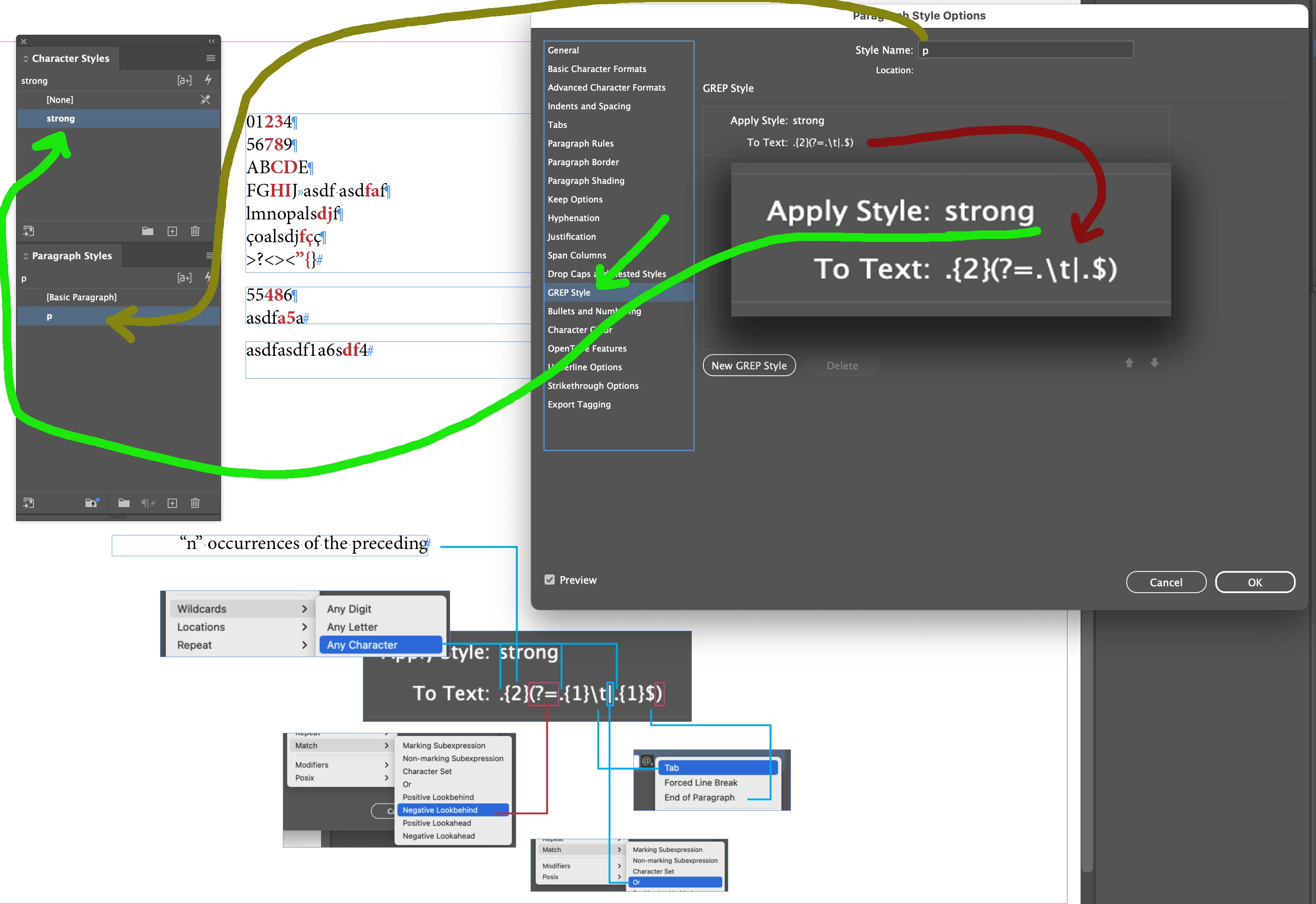Open Character Styles panel menu
1316x904 pixels.
click(210, 58)
